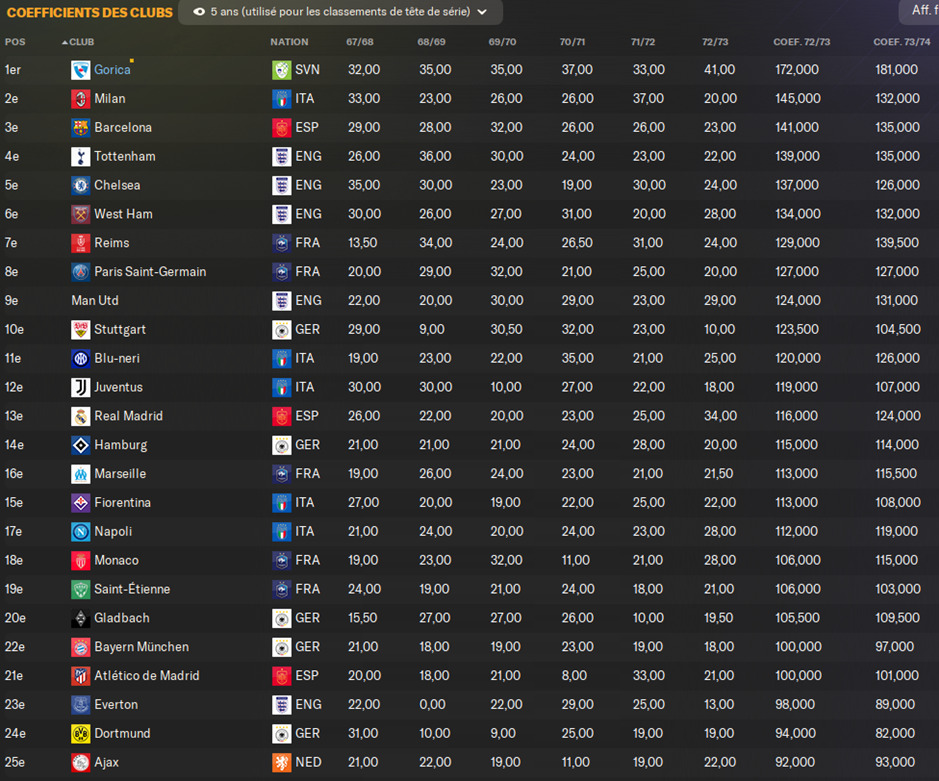Open the Gorica club name link
This screenshot has width=939, height=781.
pyautogui.click(x=112, y=70)
